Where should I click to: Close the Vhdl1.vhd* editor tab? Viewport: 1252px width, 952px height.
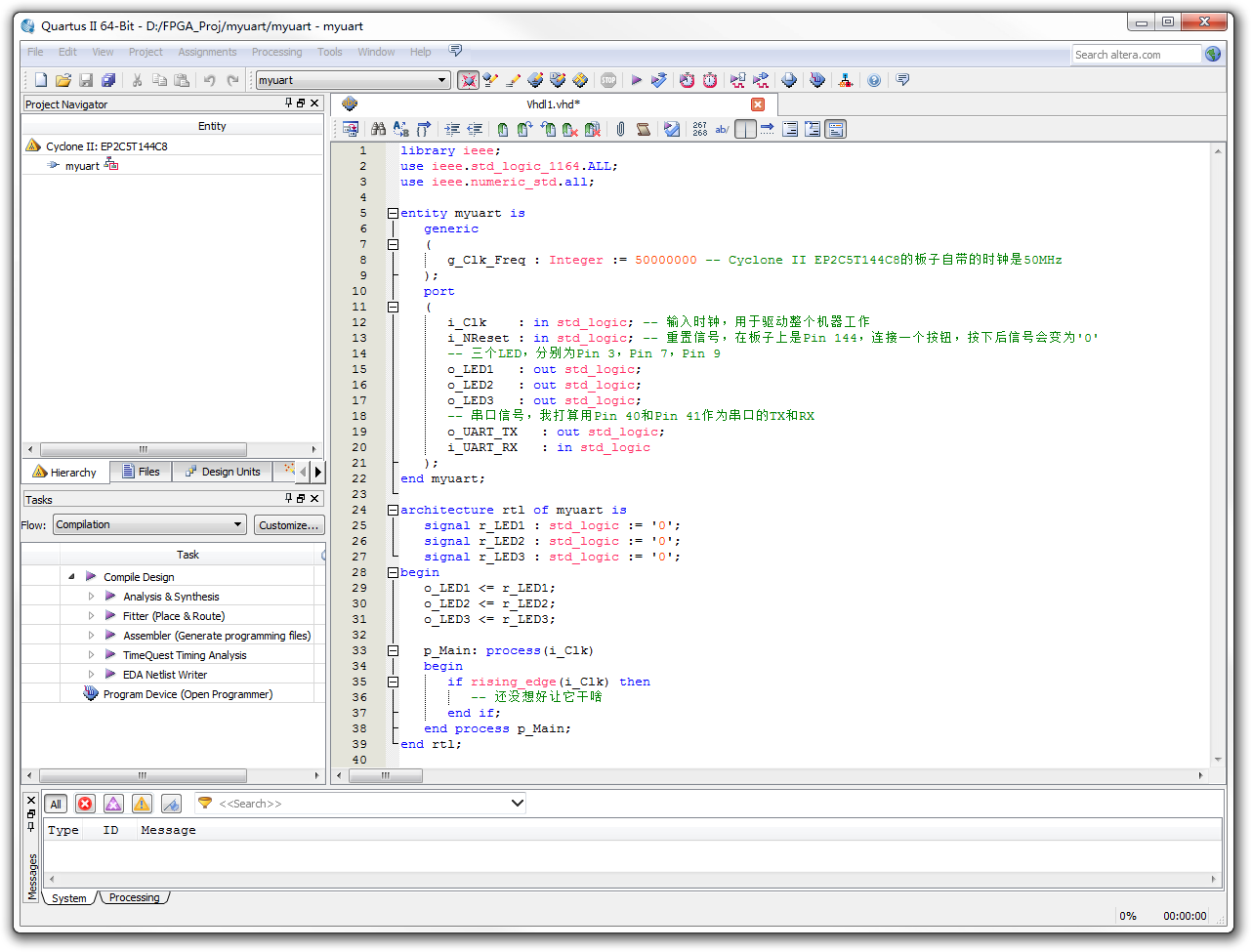click(758, 104)
